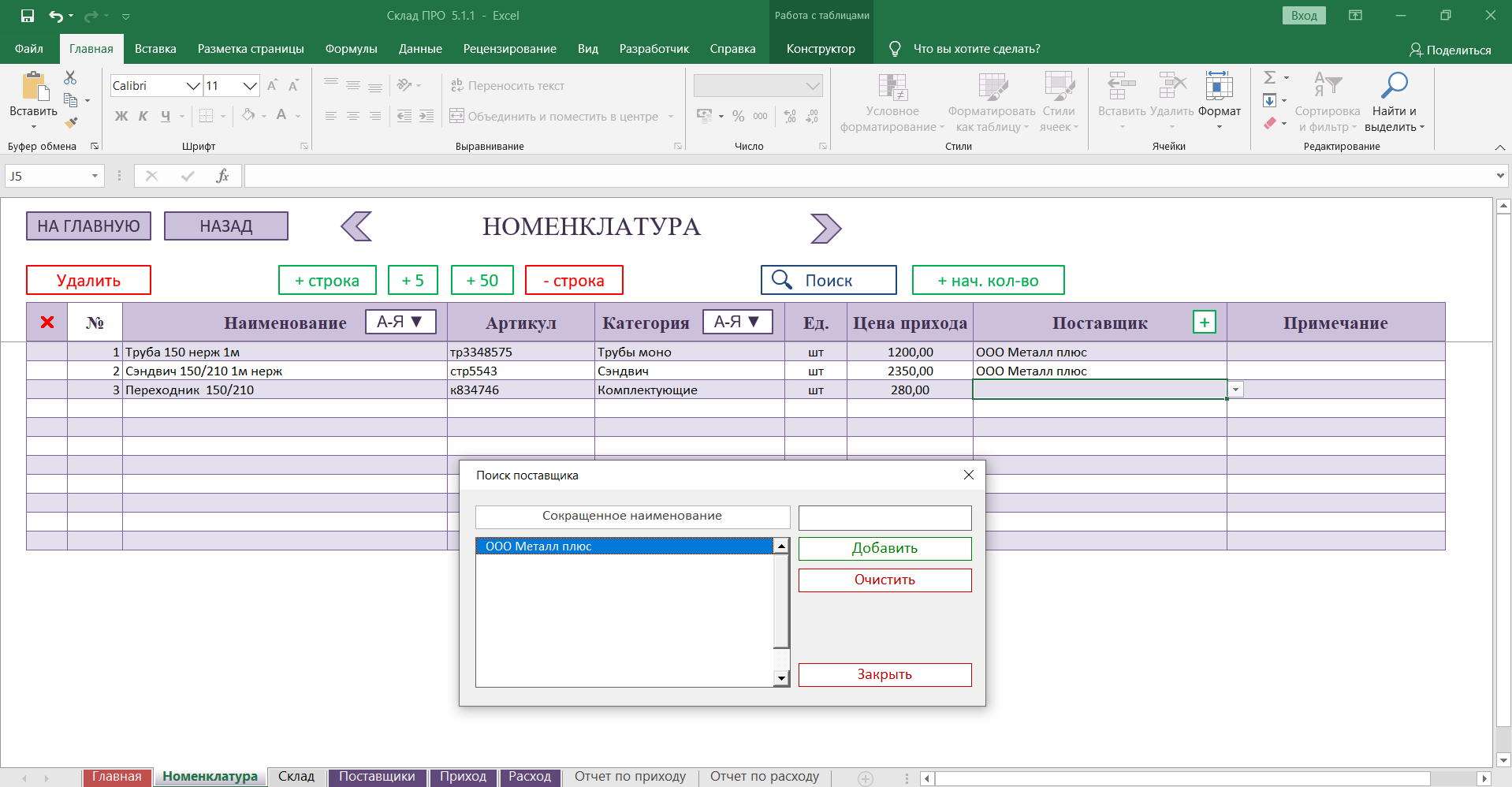Click the insert function fx icon

tap(222, 176)
